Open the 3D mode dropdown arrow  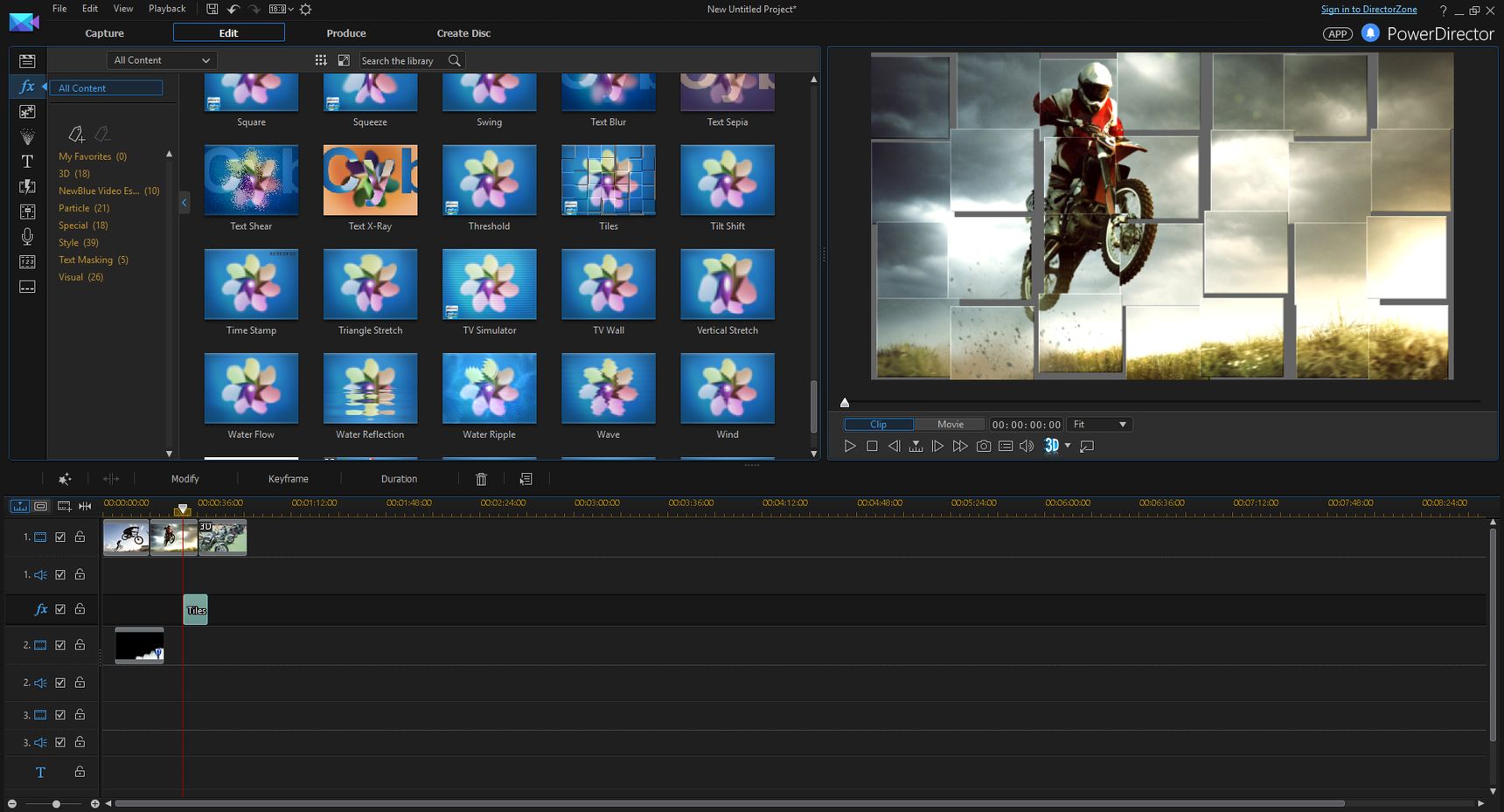click(x=1068, y=446)
